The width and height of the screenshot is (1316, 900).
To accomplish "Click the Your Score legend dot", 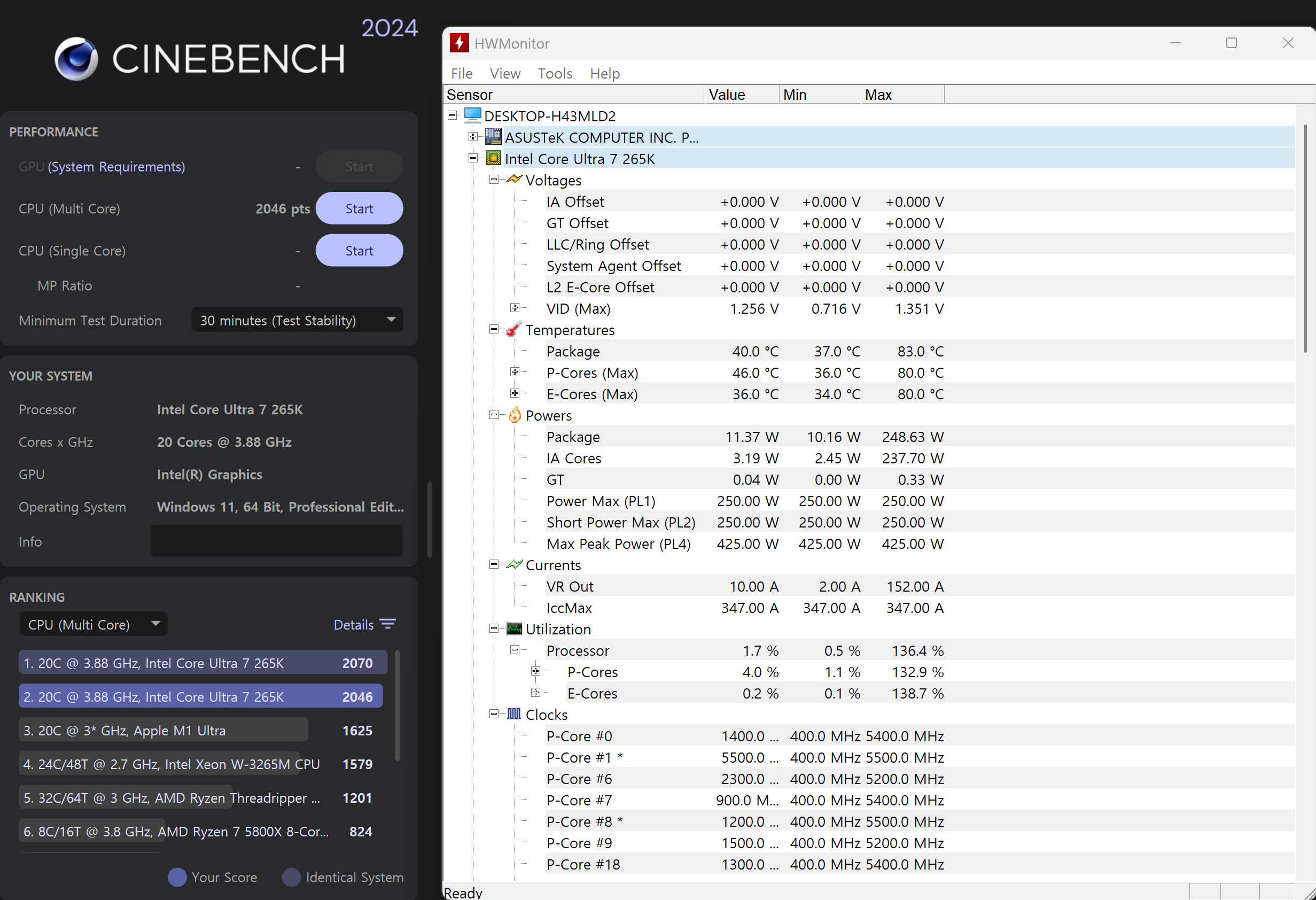I will (177, 877).
